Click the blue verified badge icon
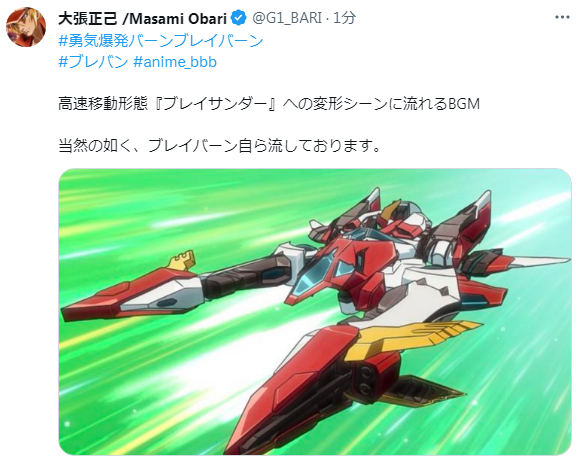586x464 pixels. click(239, 18)
